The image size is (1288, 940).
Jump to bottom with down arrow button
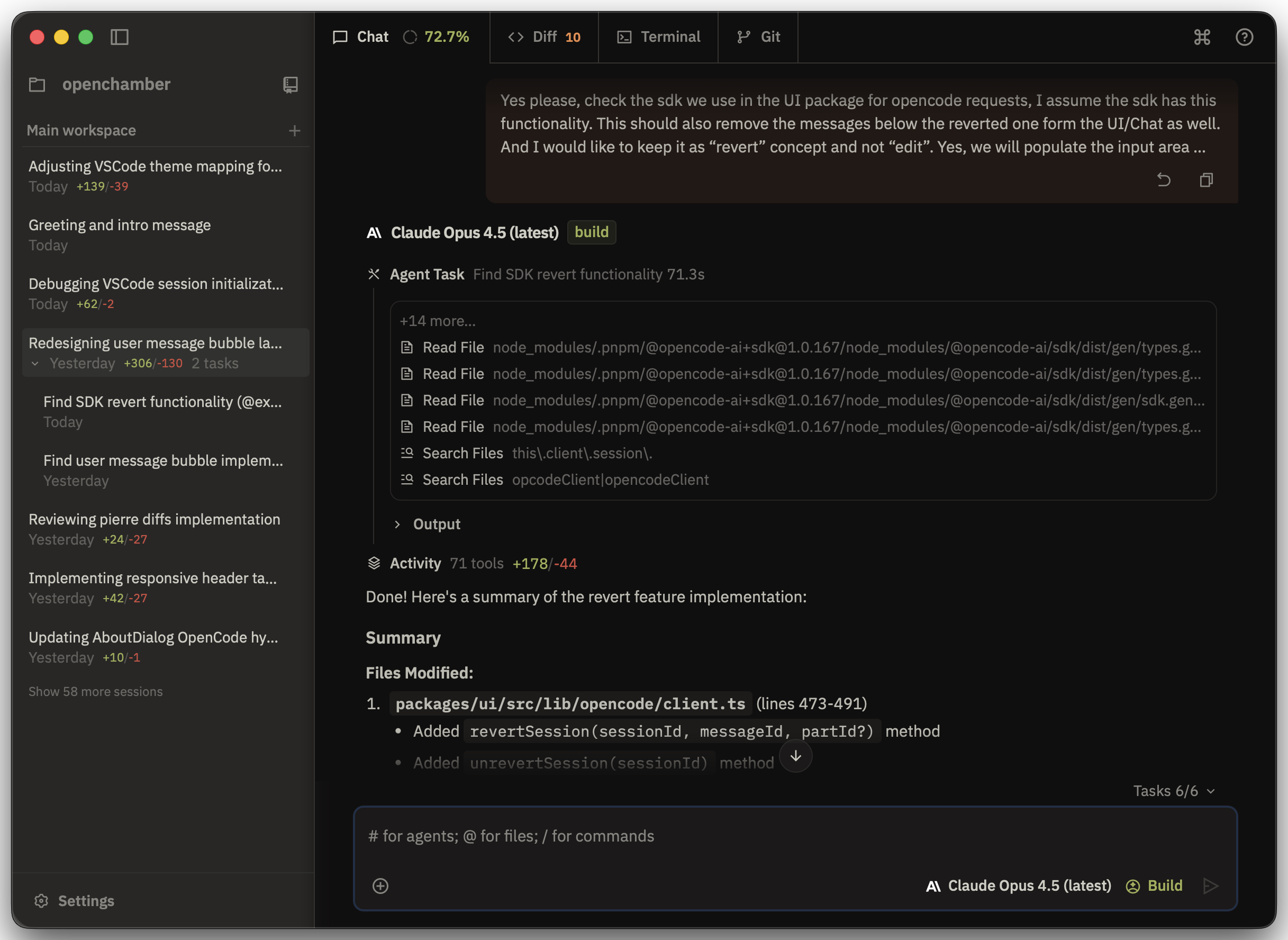795,756
